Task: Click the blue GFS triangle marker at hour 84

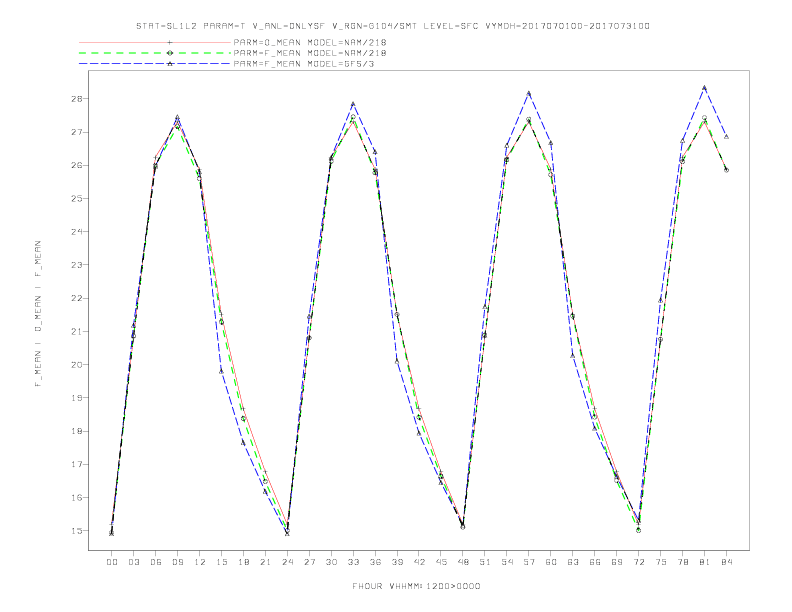Action: (726, 136)
